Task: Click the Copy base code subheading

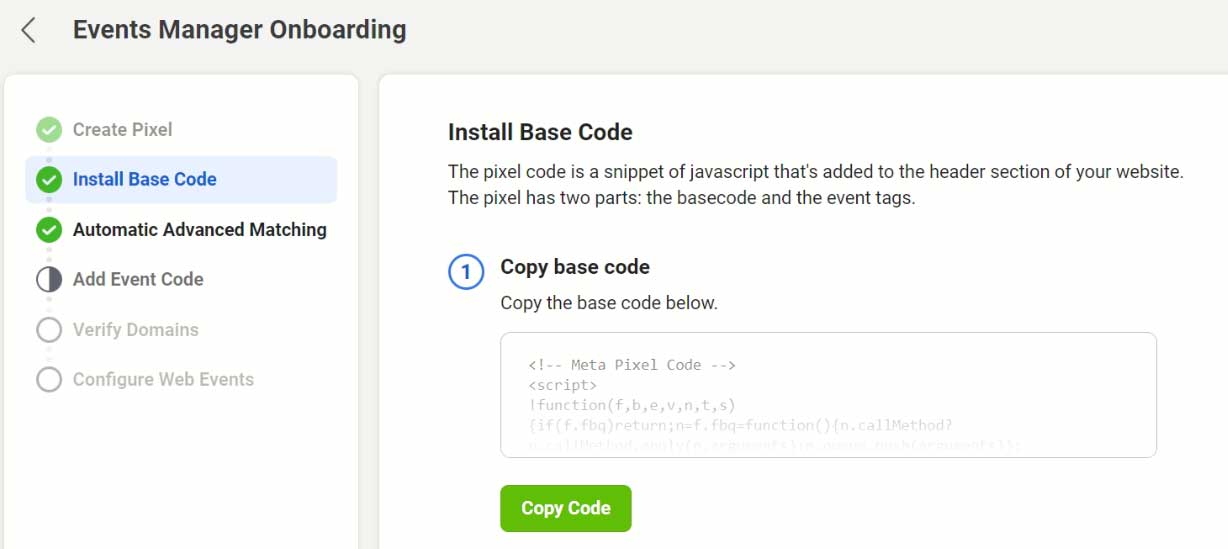Action: click(575, 267)
